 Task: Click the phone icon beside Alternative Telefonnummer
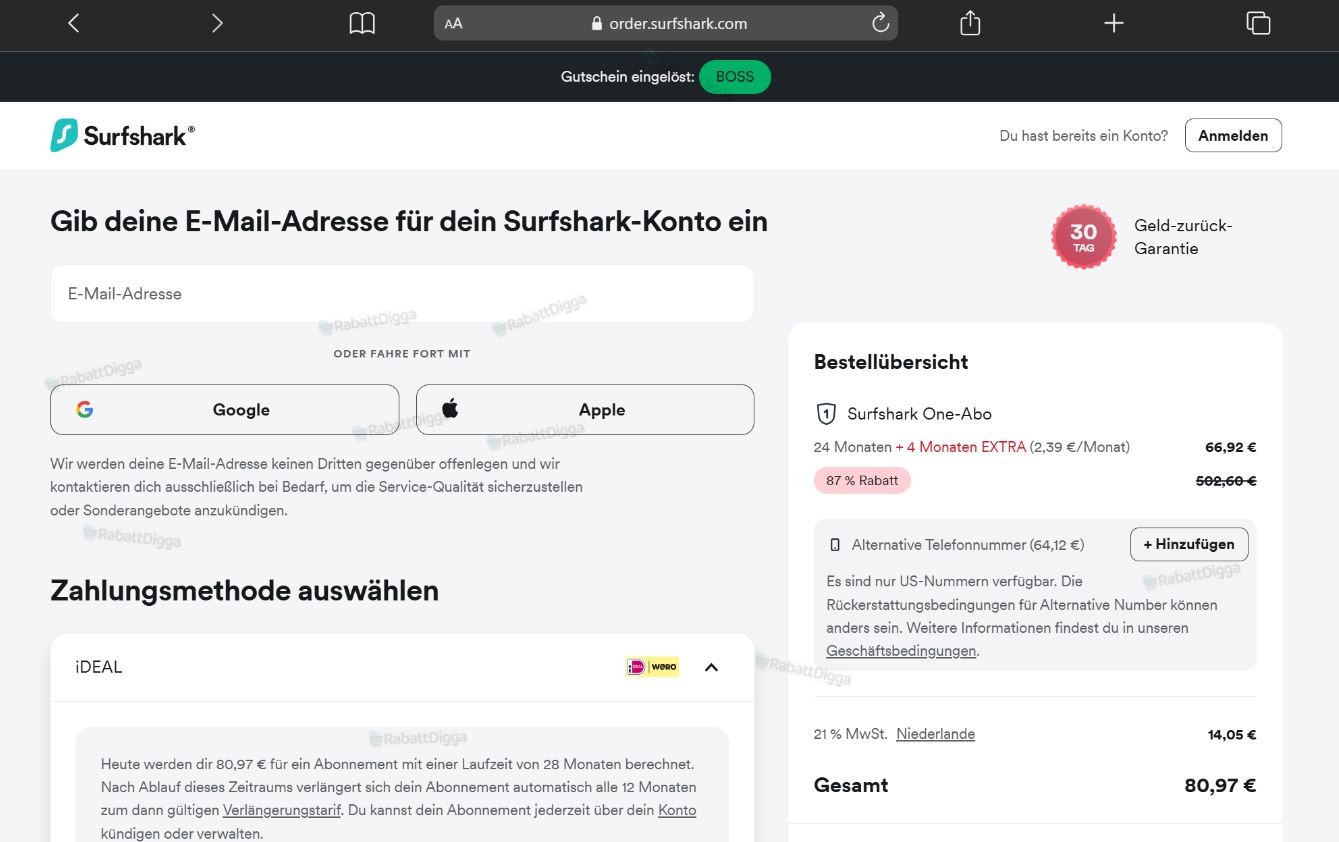(x=835, y=545)
